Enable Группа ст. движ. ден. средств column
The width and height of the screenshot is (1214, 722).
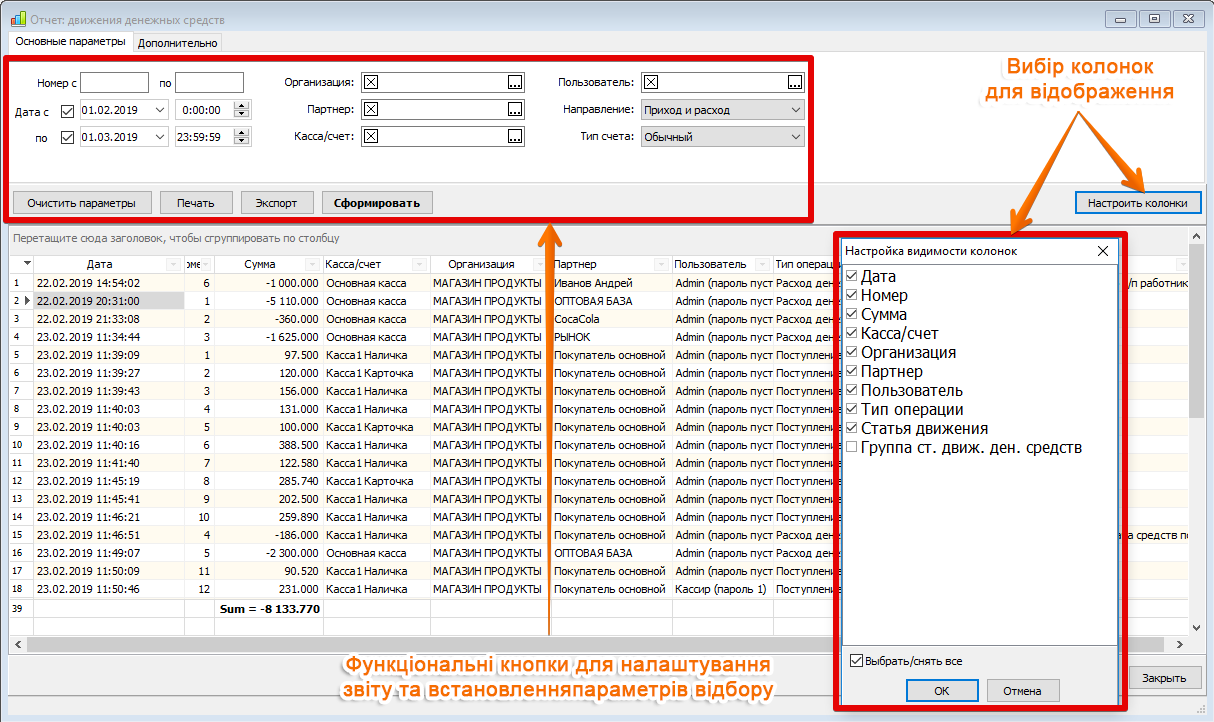852,447
